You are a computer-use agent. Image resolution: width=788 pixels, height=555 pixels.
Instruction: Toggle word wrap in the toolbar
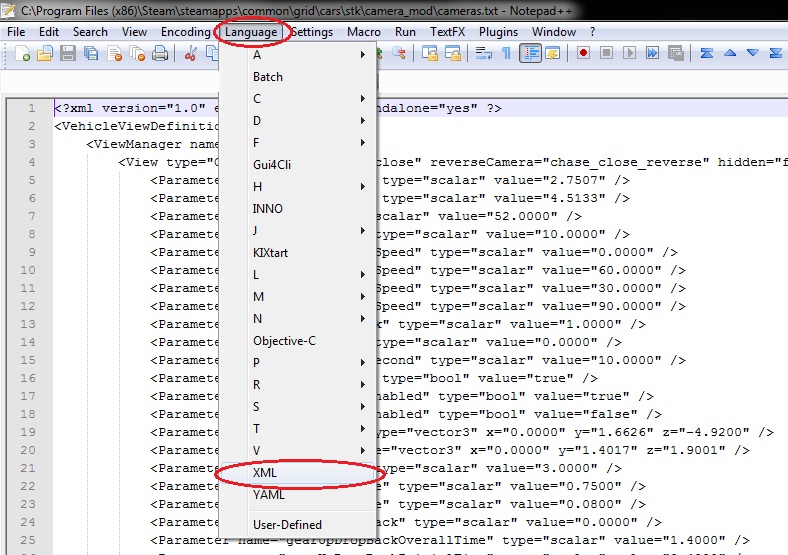click(x=483, y=53)
